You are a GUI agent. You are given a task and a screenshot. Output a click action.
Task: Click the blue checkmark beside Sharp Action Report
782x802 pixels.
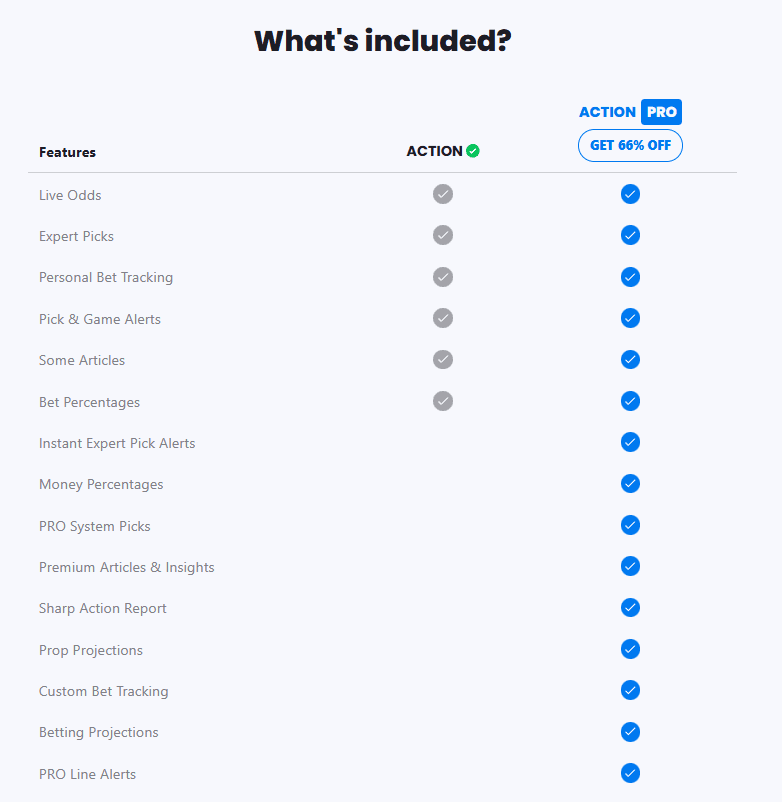(630, 607)
